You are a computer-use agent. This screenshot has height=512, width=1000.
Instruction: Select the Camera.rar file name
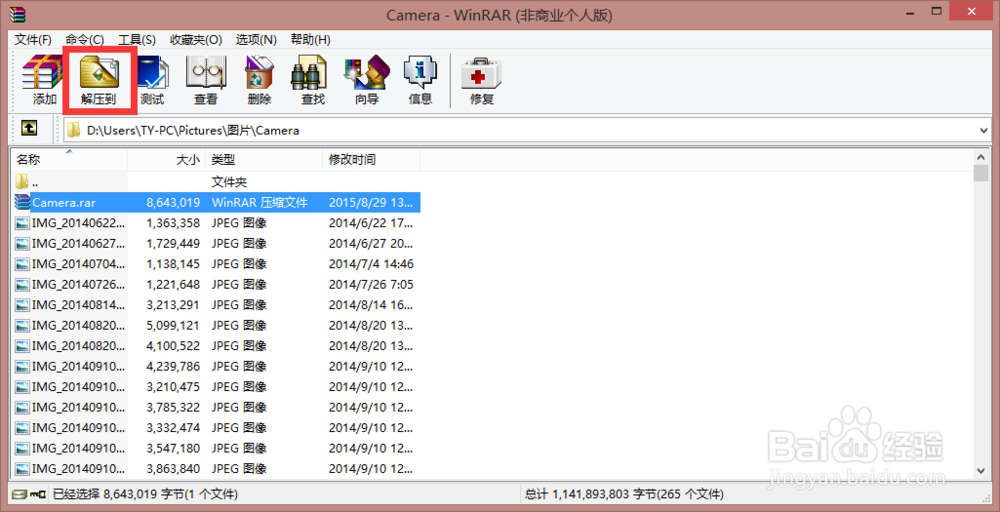(64, 202)
